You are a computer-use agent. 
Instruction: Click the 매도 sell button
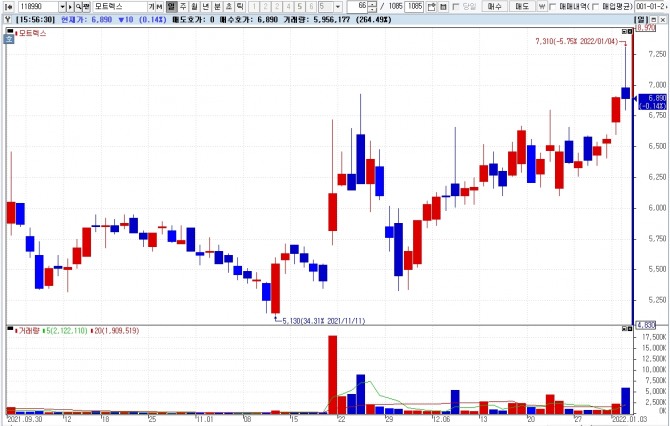(x=522, y=7)
